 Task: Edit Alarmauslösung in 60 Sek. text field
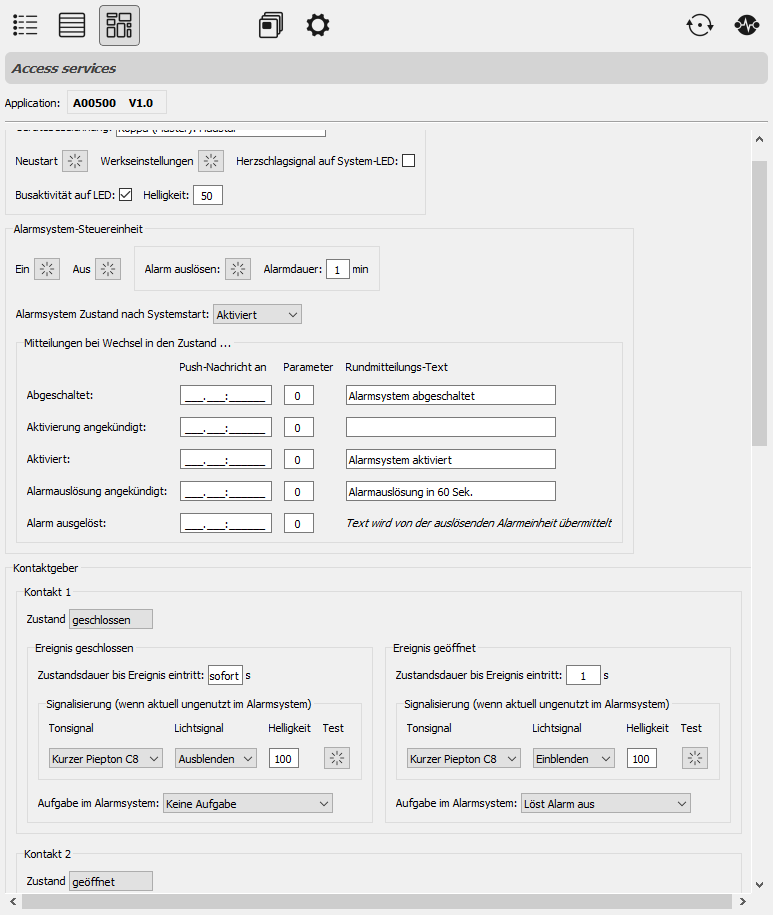point(451,491)
